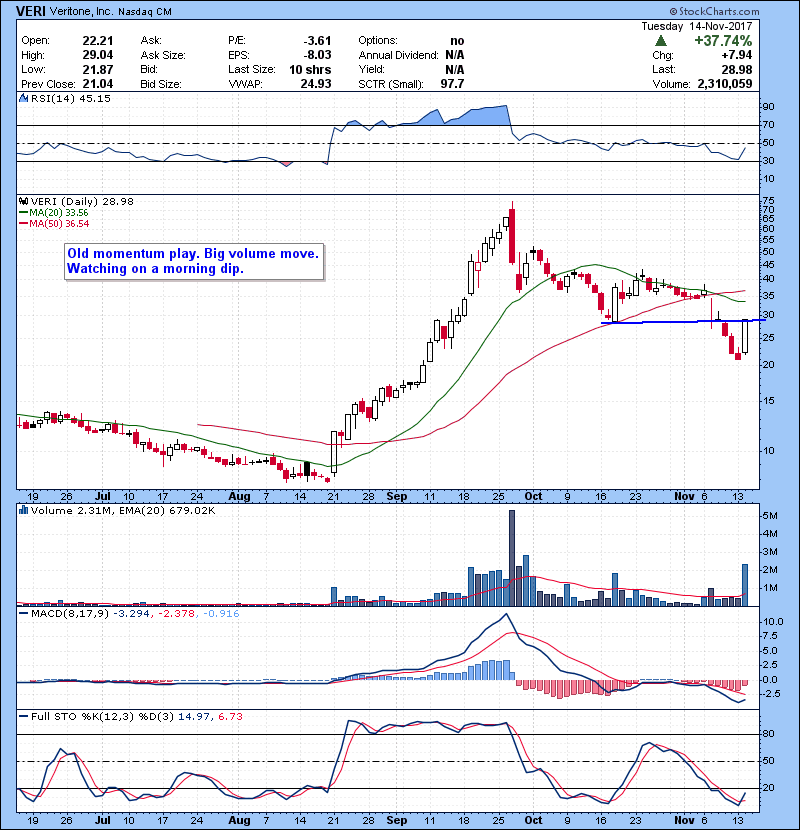Click the candlestick icon beside VERI (Daily)
This screenshot has width=800, height=830.
tap(23, 201)
